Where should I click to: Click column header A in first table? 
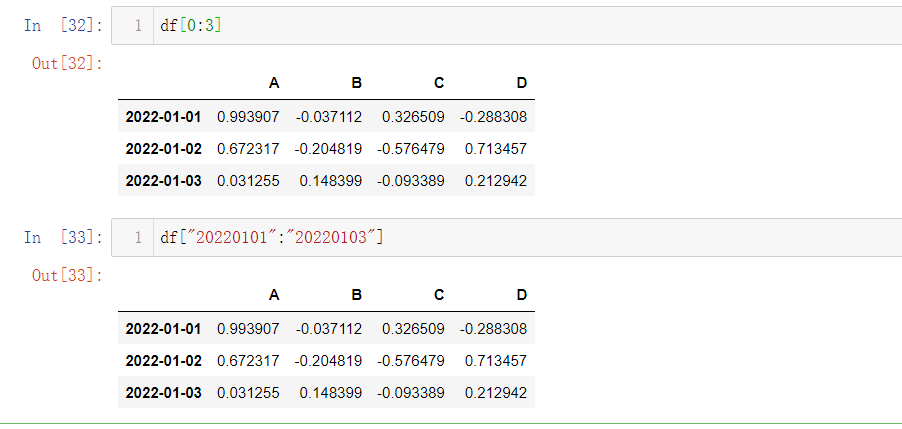point(274,83)
